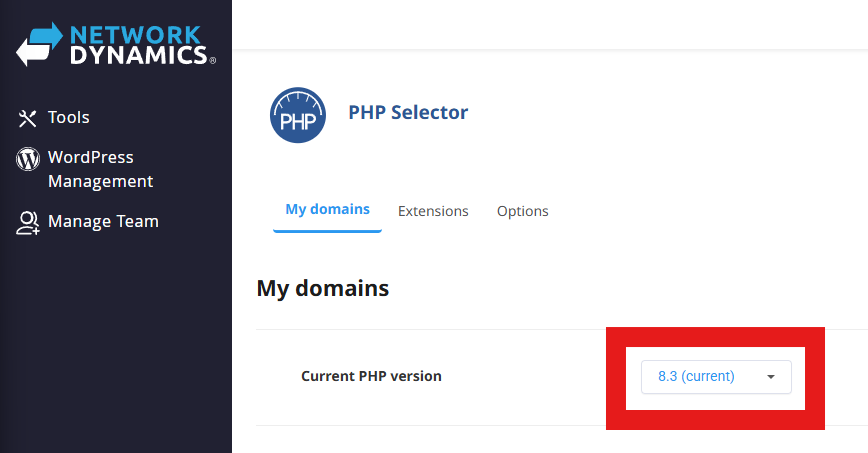Click the empty white top header bar
The image size is (868, 453).
click(x=550, y=24)
